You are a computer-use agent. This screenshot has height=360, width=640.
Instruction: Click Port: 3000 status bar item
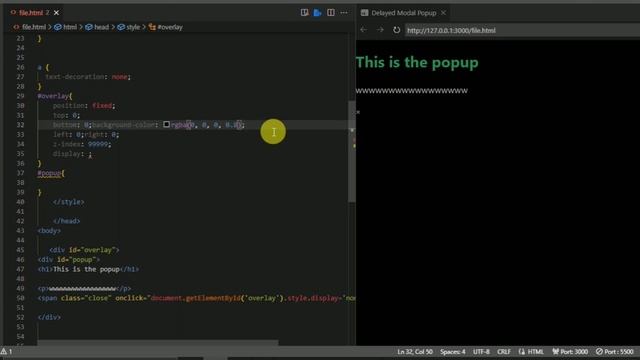570,352
